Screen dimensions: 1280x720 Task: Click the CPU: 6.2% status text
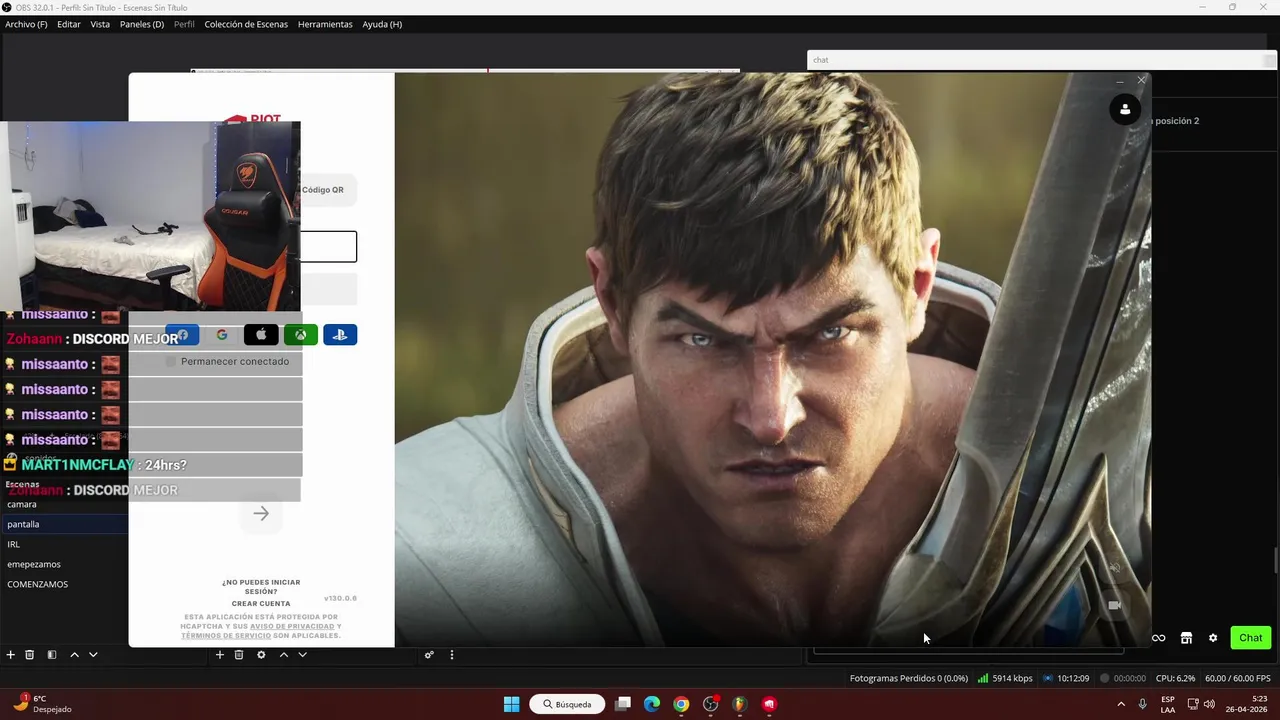(x=1175, y=678)
